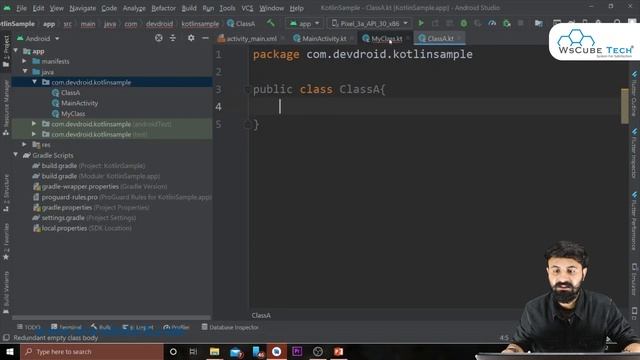Open Project panel settings gear

(x=191, y=38)
